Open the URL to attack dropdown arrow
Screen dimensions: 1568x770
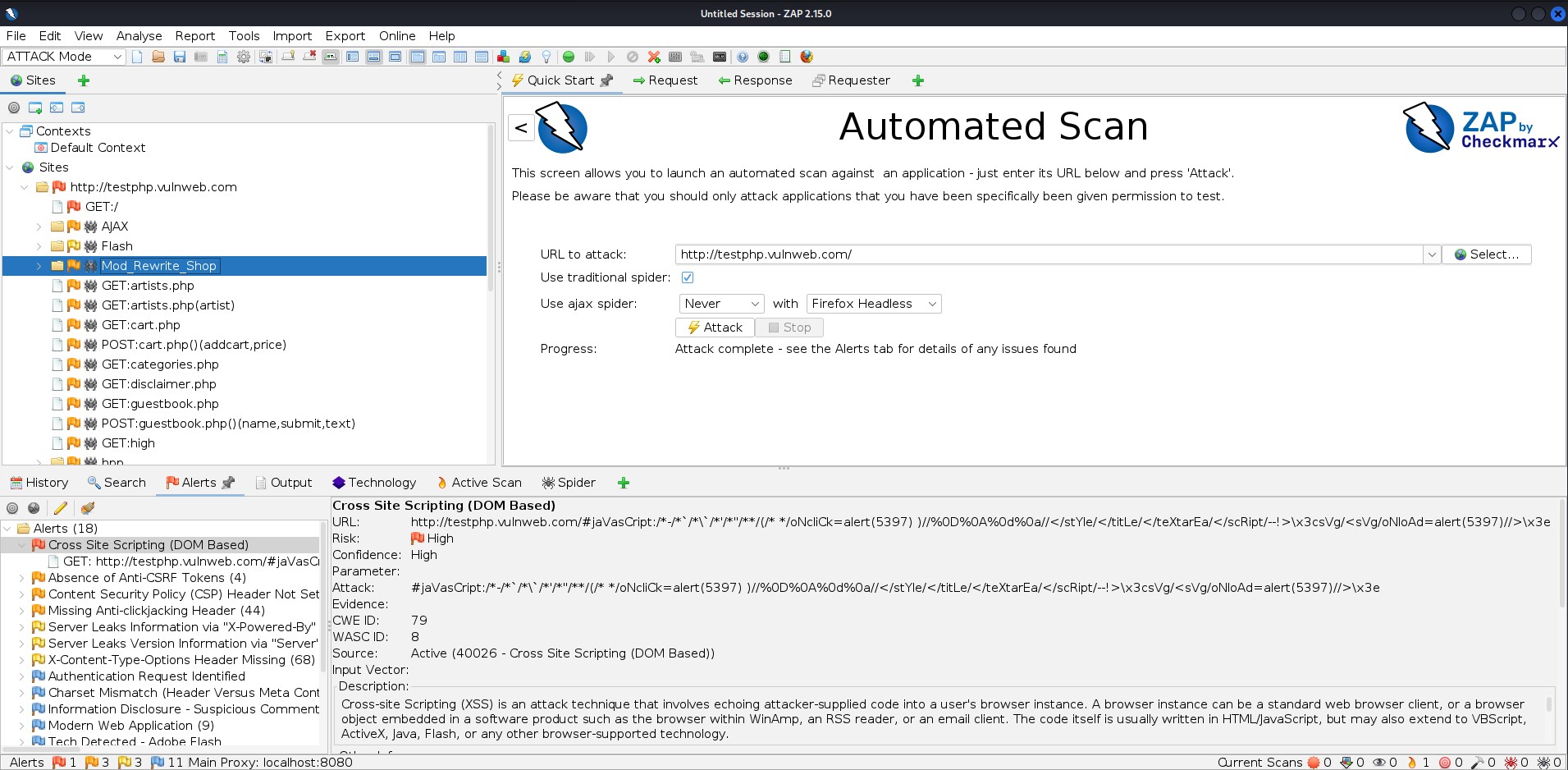(x=1432, y=254)
